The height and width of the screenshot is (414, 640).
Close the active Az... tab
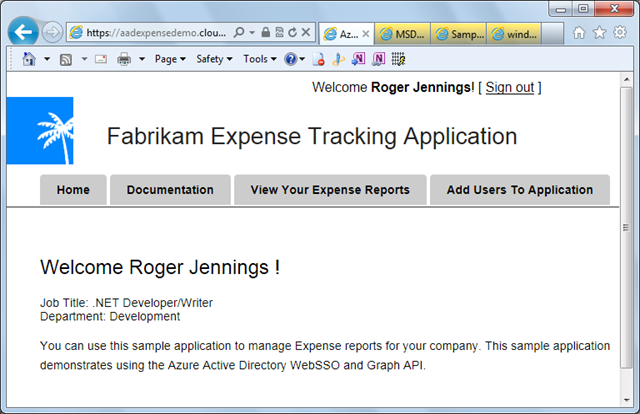tap(366, 34)
